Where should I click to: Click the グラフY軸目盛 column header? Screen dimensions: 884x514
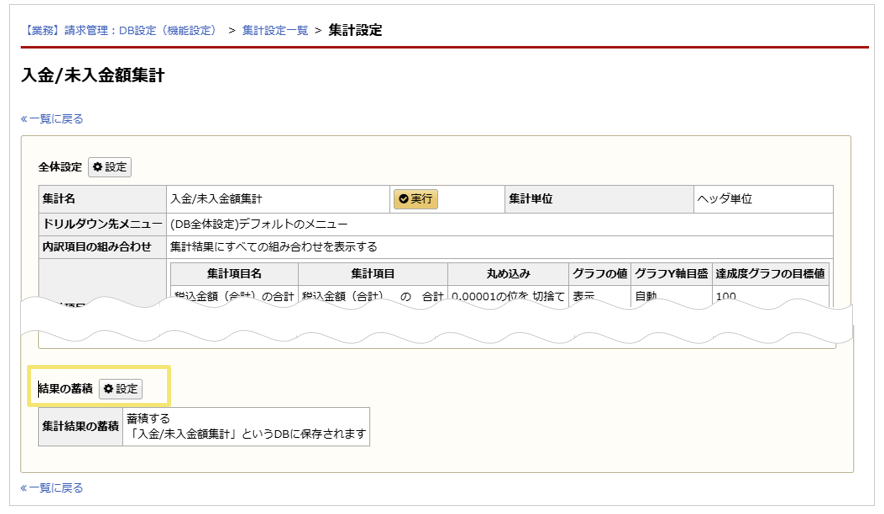tap(670, 273)
